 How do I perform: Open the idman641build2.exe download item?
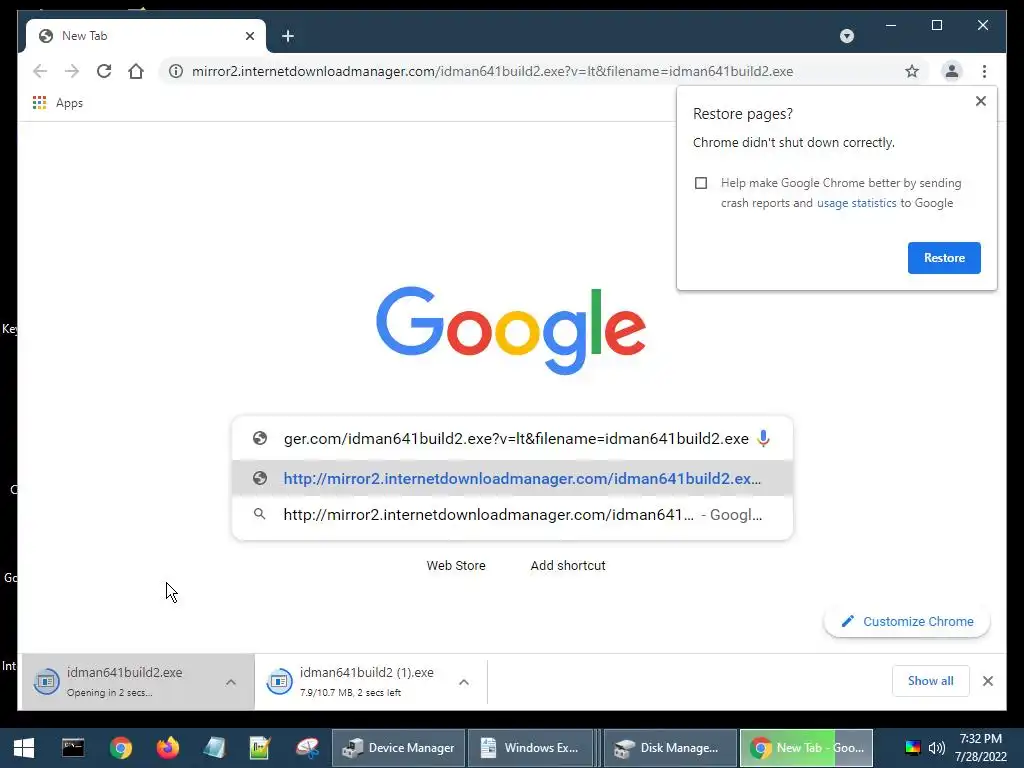125,682
